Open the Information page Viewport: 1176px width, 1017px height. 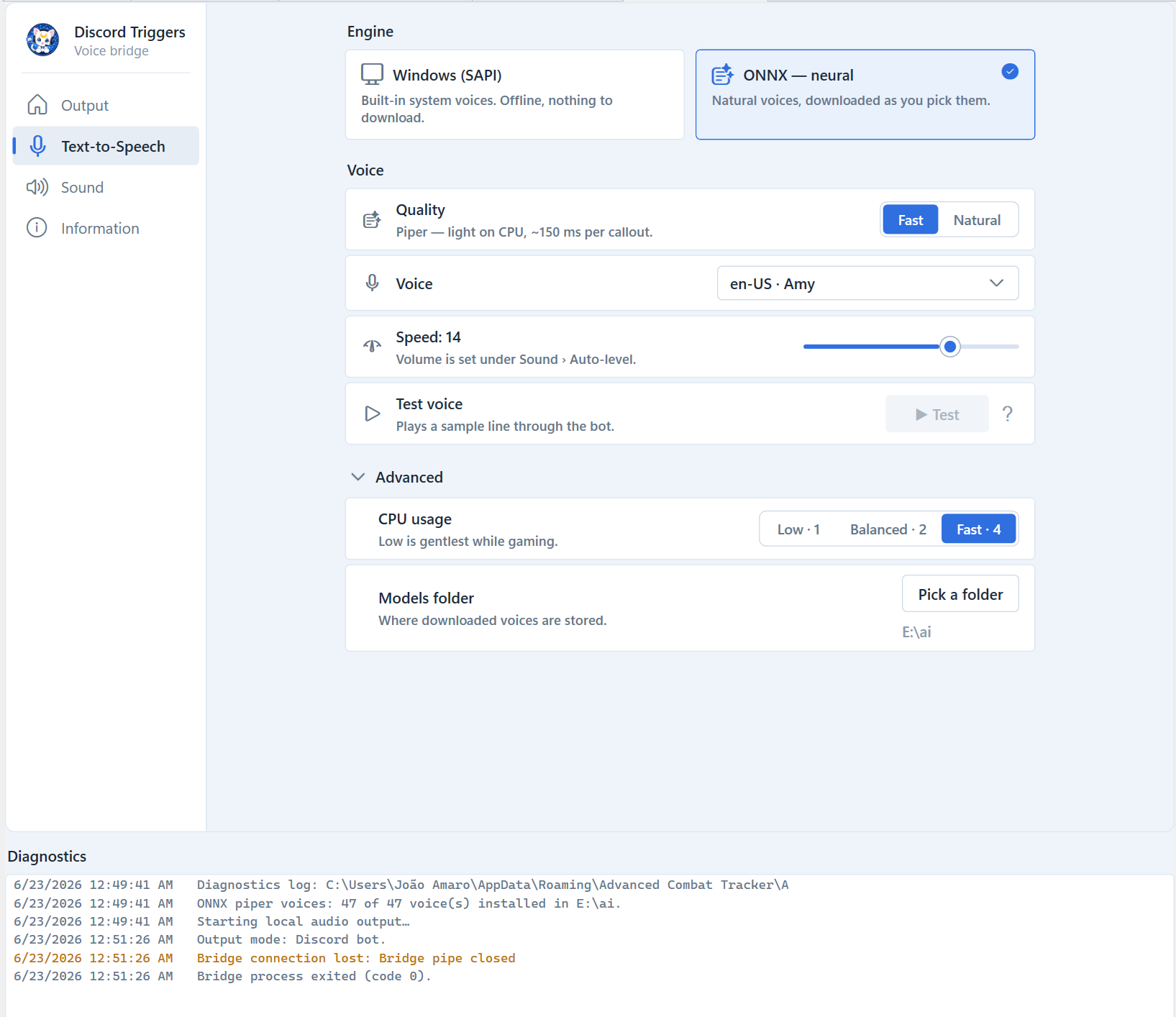pos(106,228)
